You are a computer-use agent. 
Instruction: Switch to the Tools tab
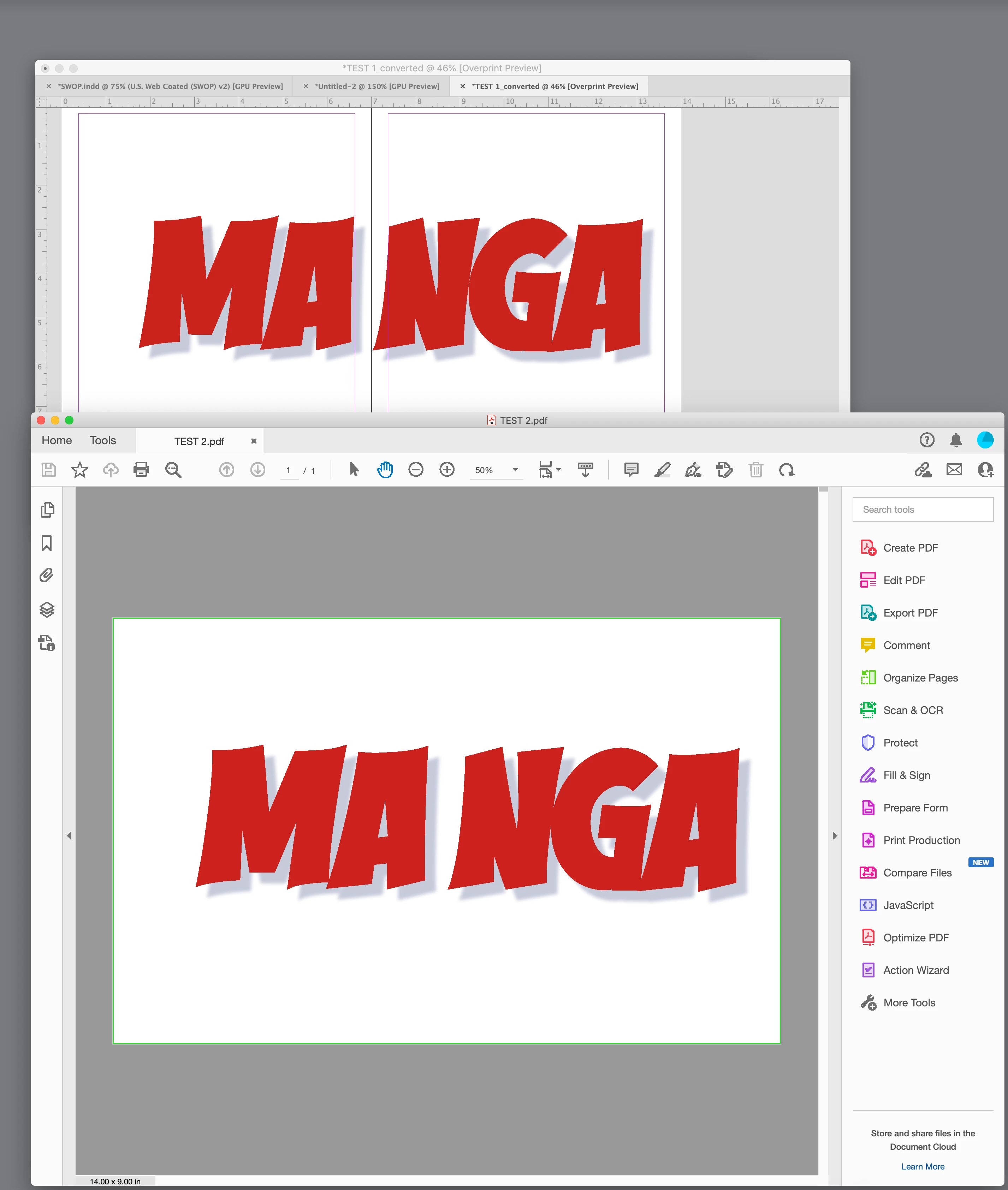pos(103,440)
